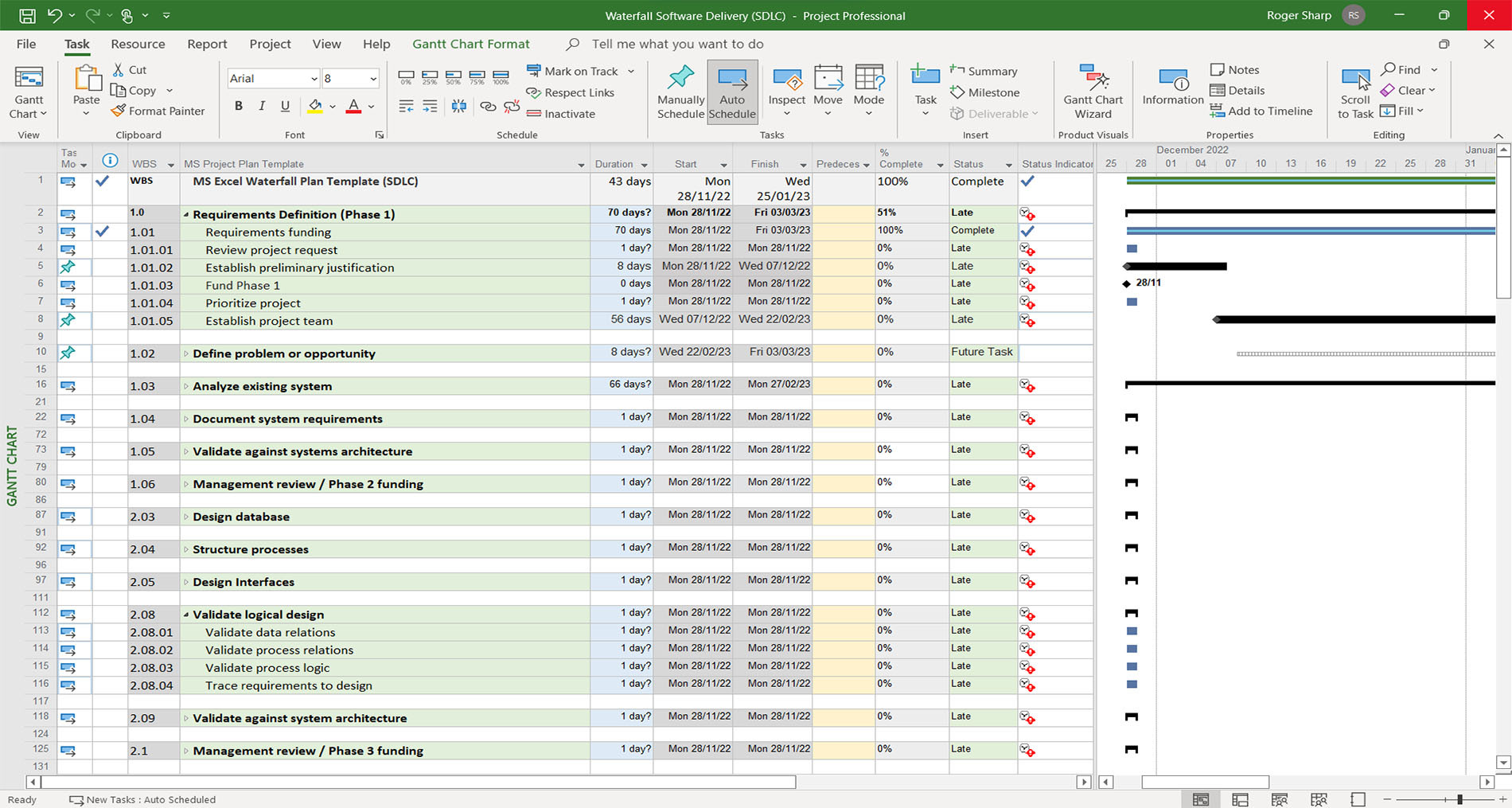The image size is (1512, 808).
Task: Click the Find button
Action: [x=1401, y=70]
